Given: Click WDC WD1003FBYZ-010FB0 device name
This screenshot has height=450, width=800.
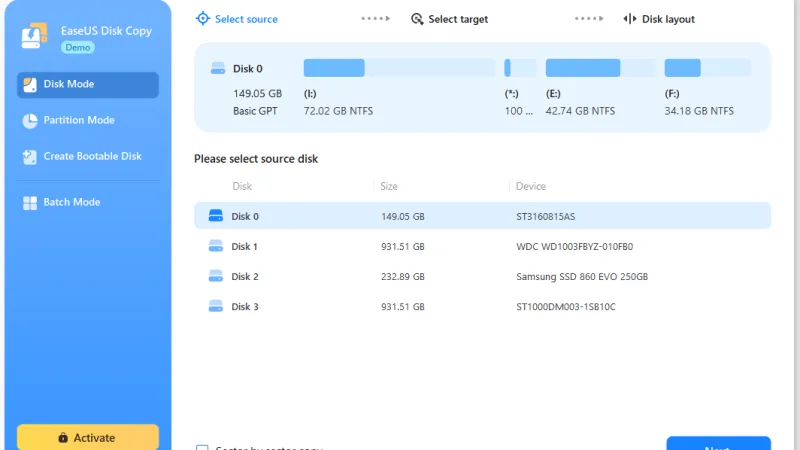Looking at the screenshot, I should point(574,246).
